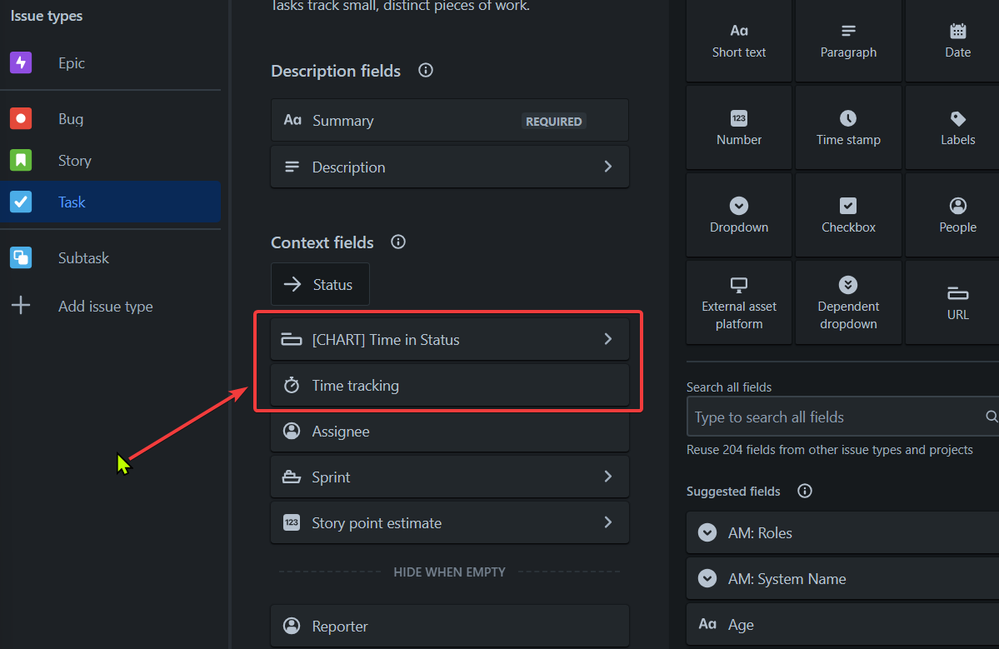Add a Short text field type

click(x=739, y=41)
